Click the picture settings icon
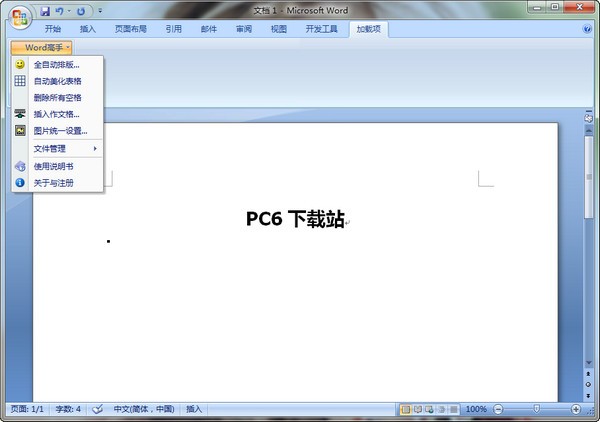 [20, 130]
